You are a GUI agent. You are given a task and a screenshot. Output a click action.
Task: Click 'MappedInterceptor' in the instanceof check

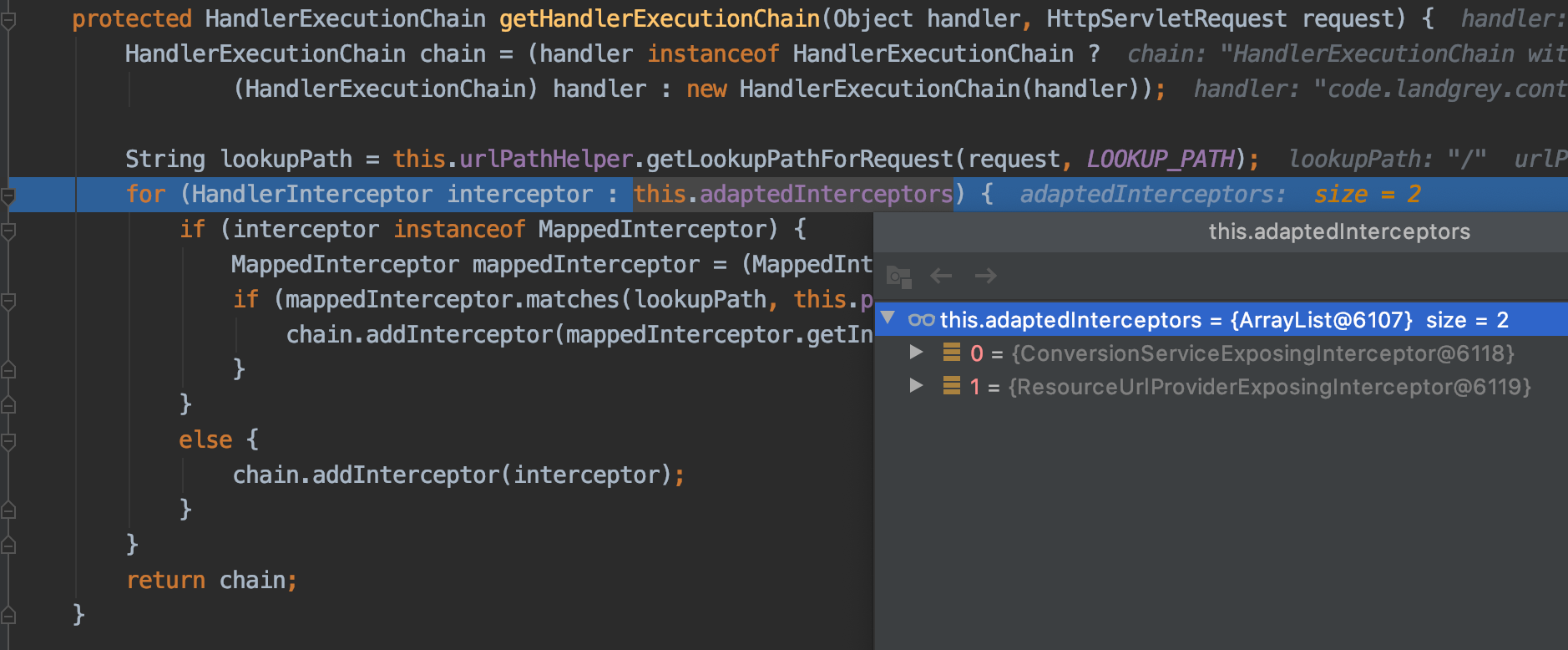click(x=653, y=229)
